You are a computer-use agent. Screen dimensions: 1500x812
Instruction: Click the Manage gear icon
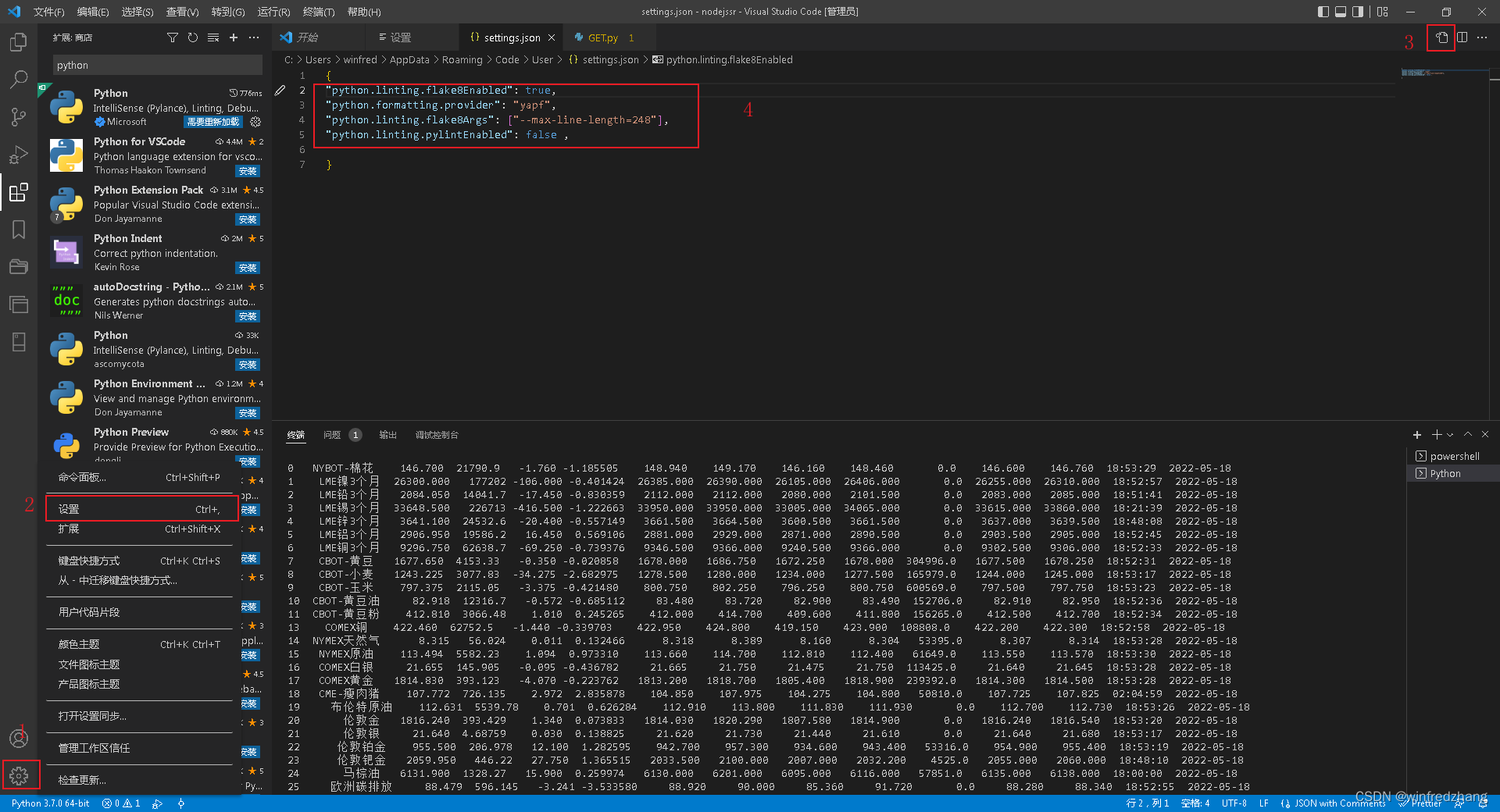click(x=19, y=775)
